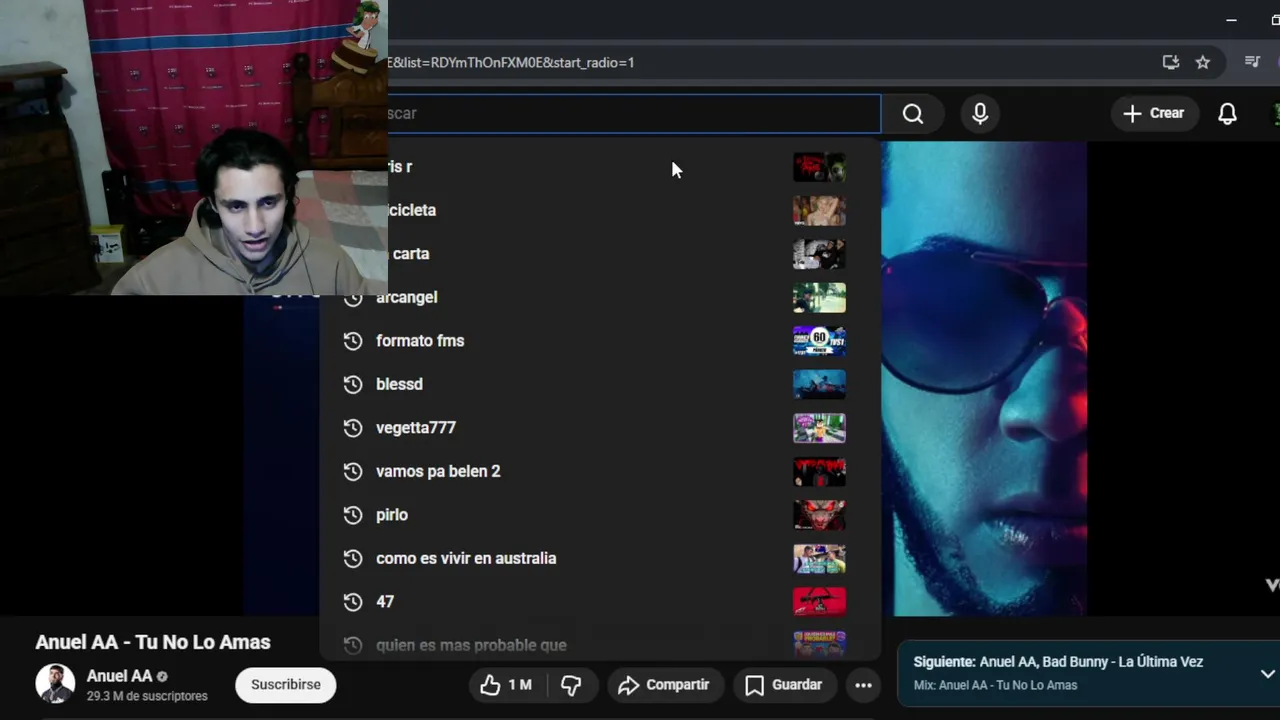
Task: Open more actions three-dot menu
Action: (863, 685)
